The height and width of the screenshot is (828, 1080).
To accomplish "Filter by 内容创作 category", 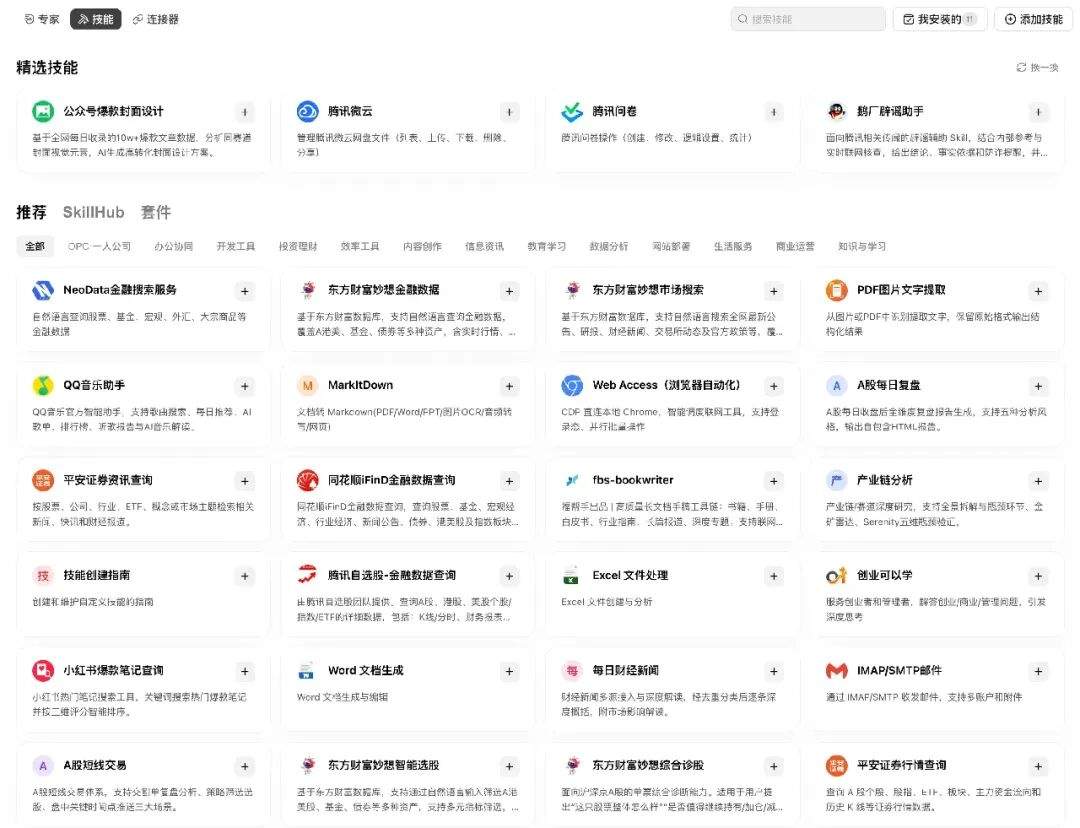I will (x=422, y=246).
